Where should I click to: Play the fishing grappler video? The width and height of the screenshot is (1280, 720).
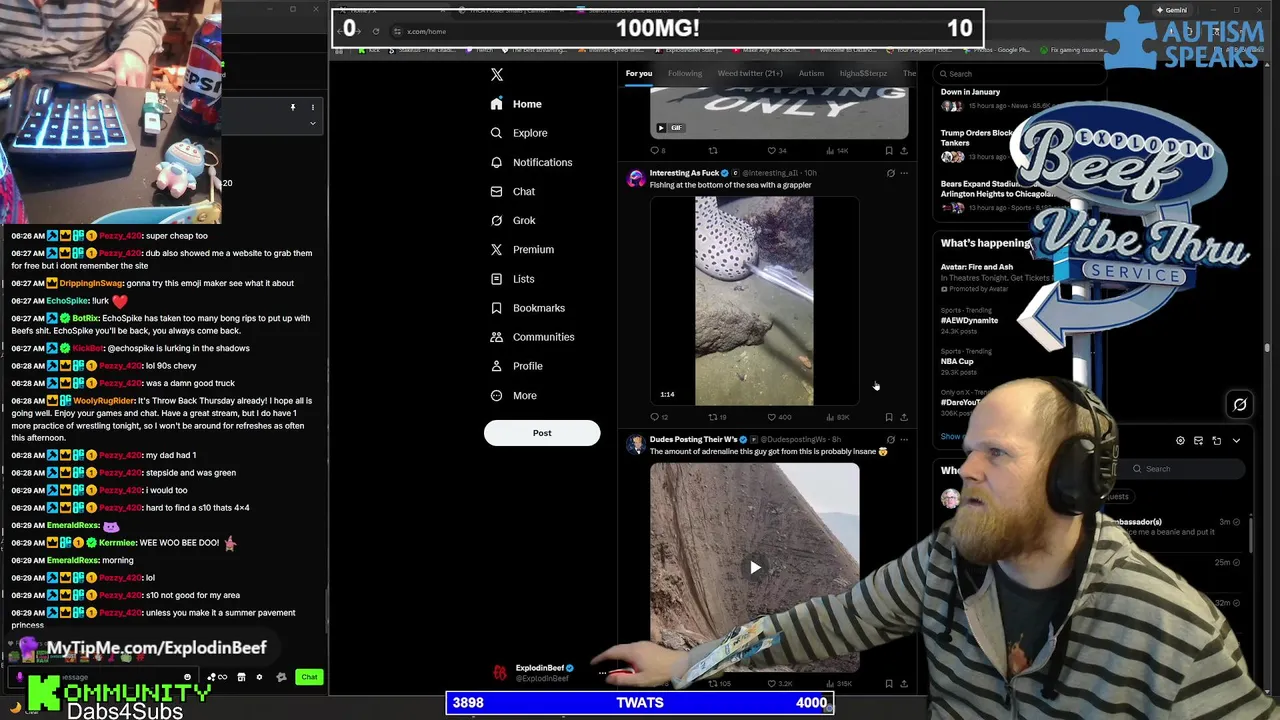tap(754, 300)
